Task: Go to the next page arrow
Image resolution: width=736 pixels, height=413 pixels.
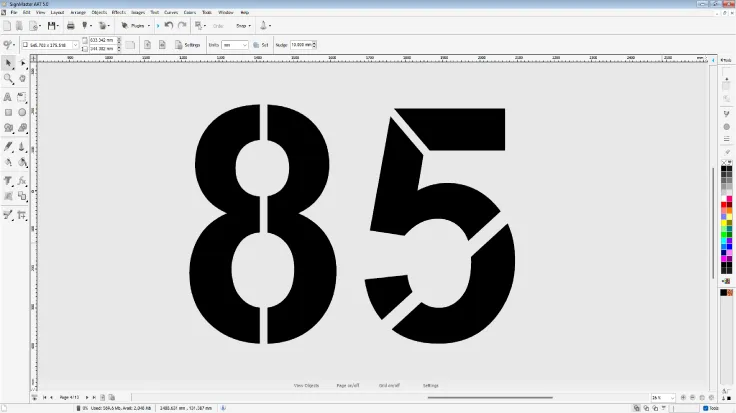Action: tap(87, 398)
